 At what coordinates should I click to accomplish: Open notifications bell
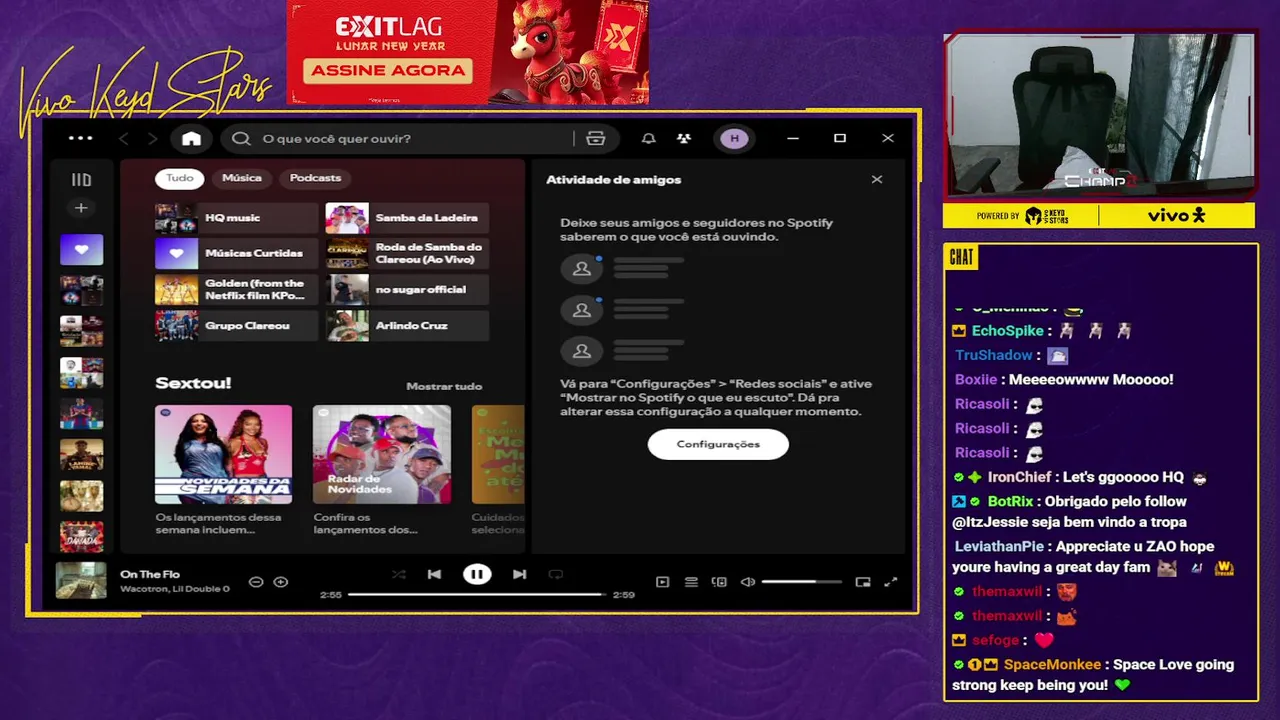click(x=648, y=138)
